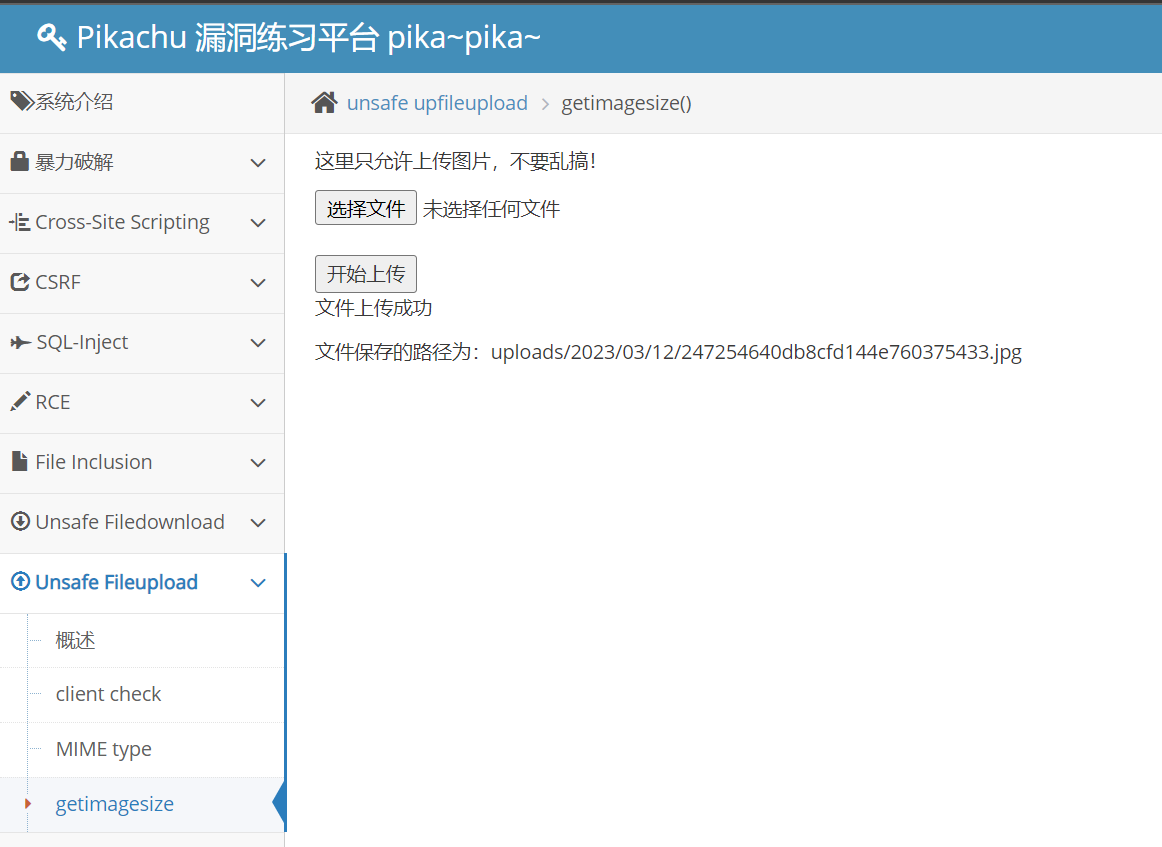Click the key icon in header
This screenshot has width=1162, height=847.
pos(52,38)
